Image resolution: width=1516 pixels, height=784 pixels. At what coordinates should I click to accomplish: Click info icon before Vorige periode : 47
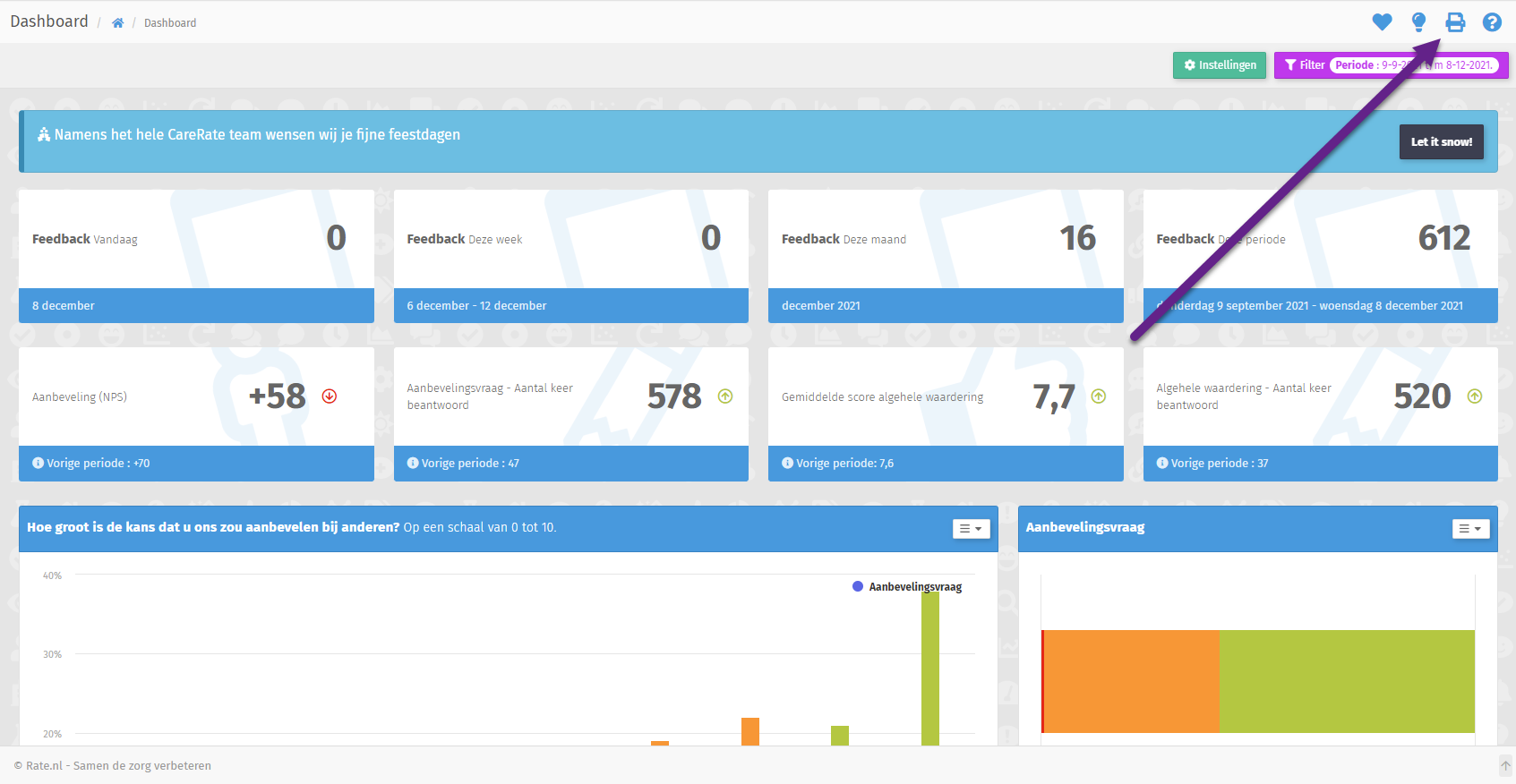tap(413, 463)
